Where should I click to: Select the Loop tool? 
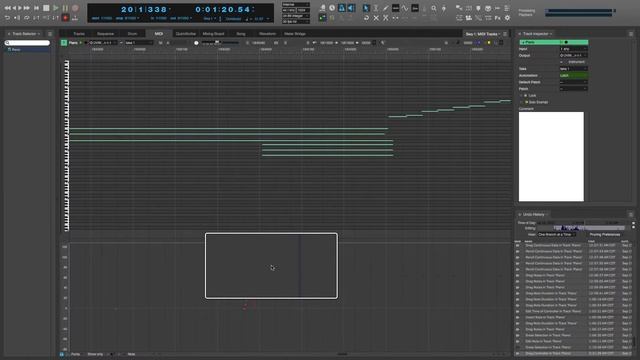(366, 18)
